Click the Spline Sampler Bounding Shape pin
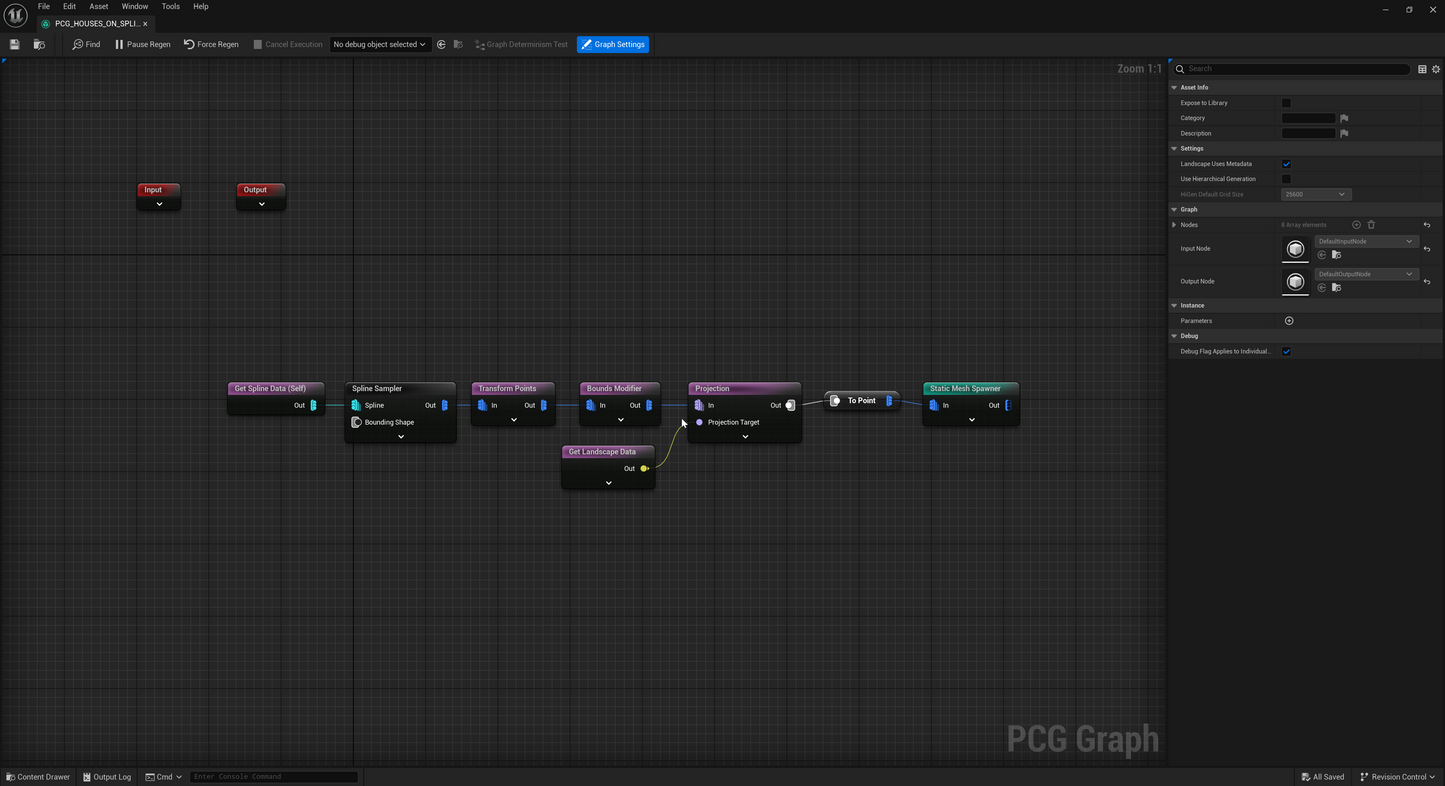The image size is (1445, 786). 356,422
